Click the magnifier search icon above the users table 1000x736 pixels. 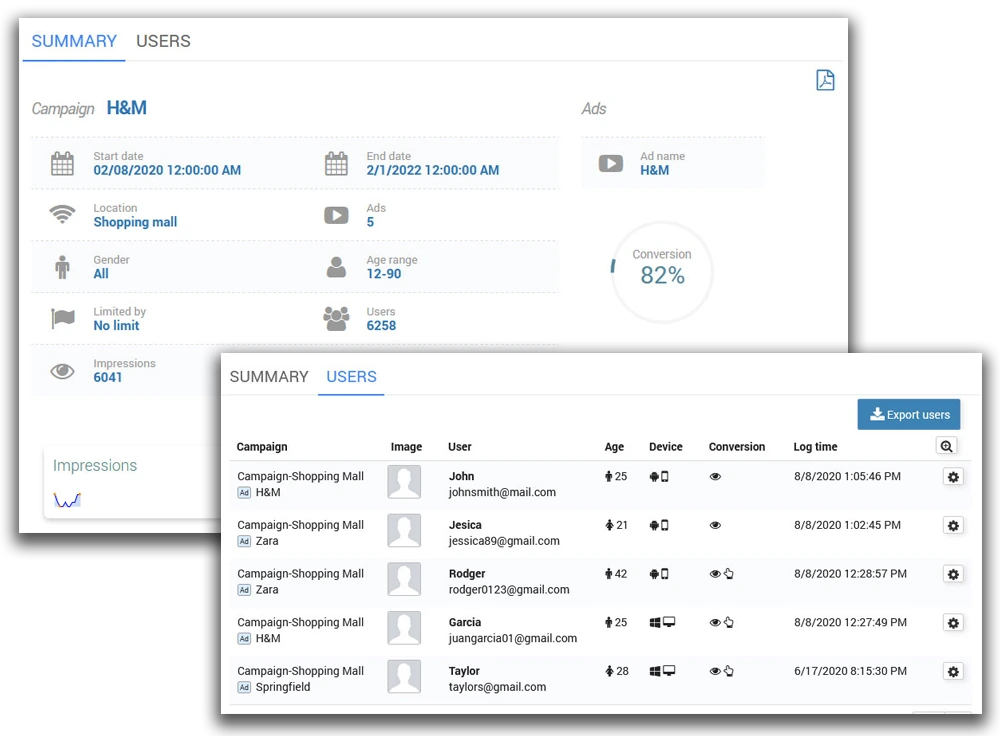(x=947, y=447)
